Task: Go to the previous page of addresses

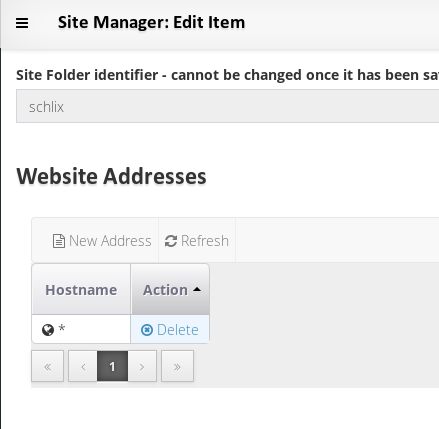Action: coord(83,366)
